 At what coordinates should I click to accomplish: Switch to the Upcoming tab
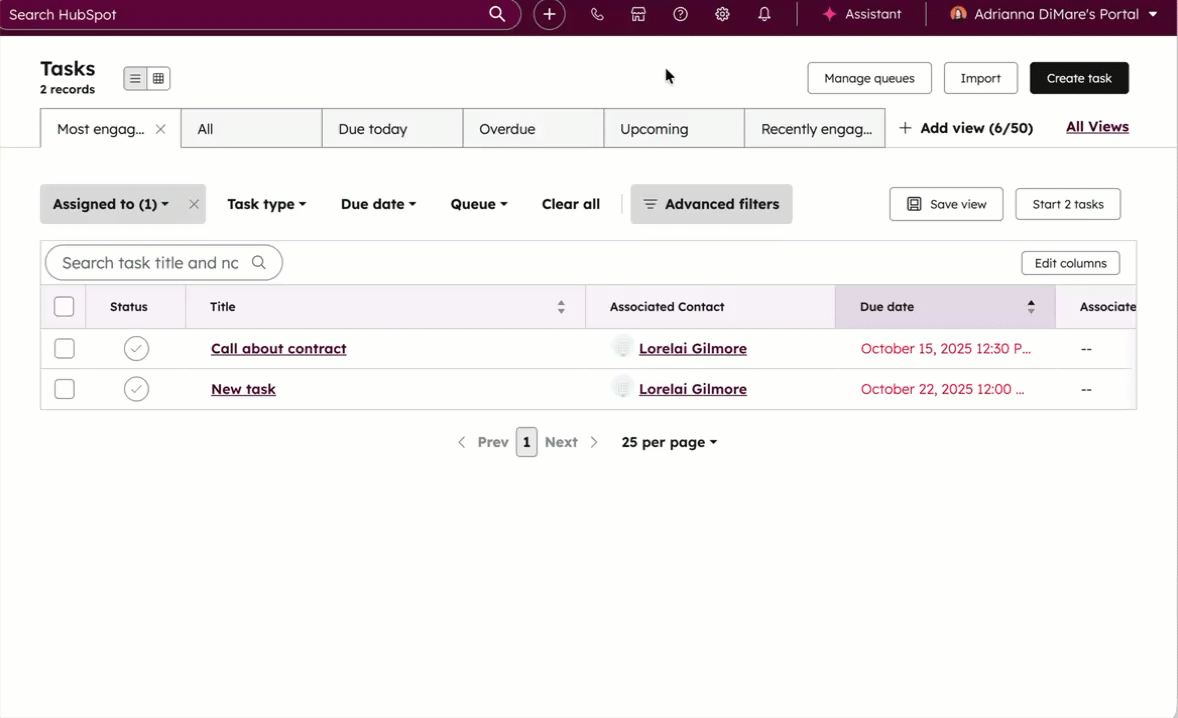[674, 128]
